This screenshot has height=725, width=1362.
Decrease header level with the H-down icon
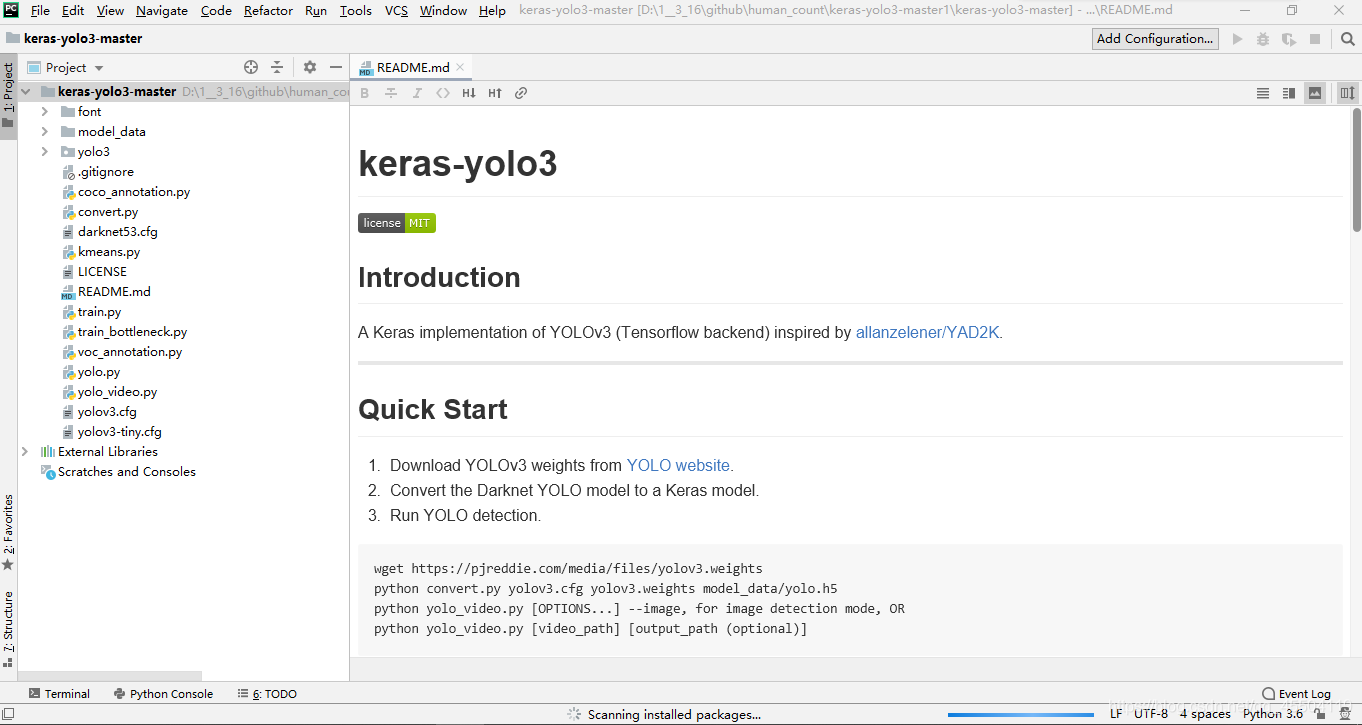coord(469,92)
